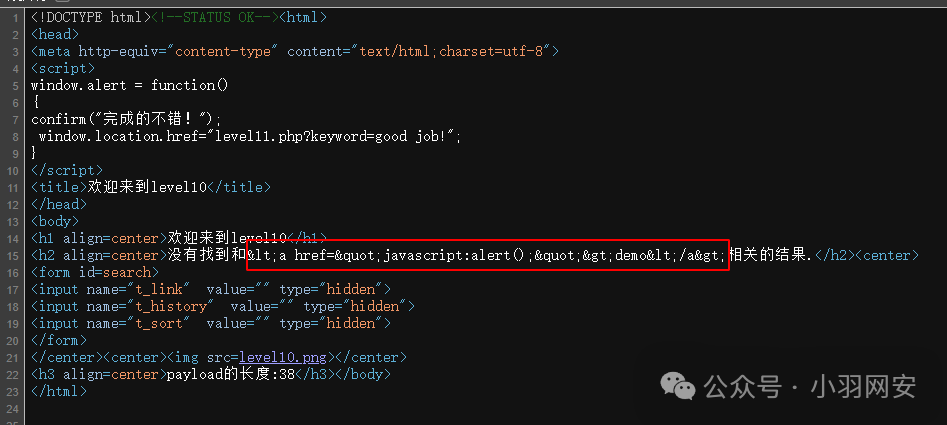Select the closing </form> tag
This screenshot has height=425, width=947.
(x=59, y=340)
